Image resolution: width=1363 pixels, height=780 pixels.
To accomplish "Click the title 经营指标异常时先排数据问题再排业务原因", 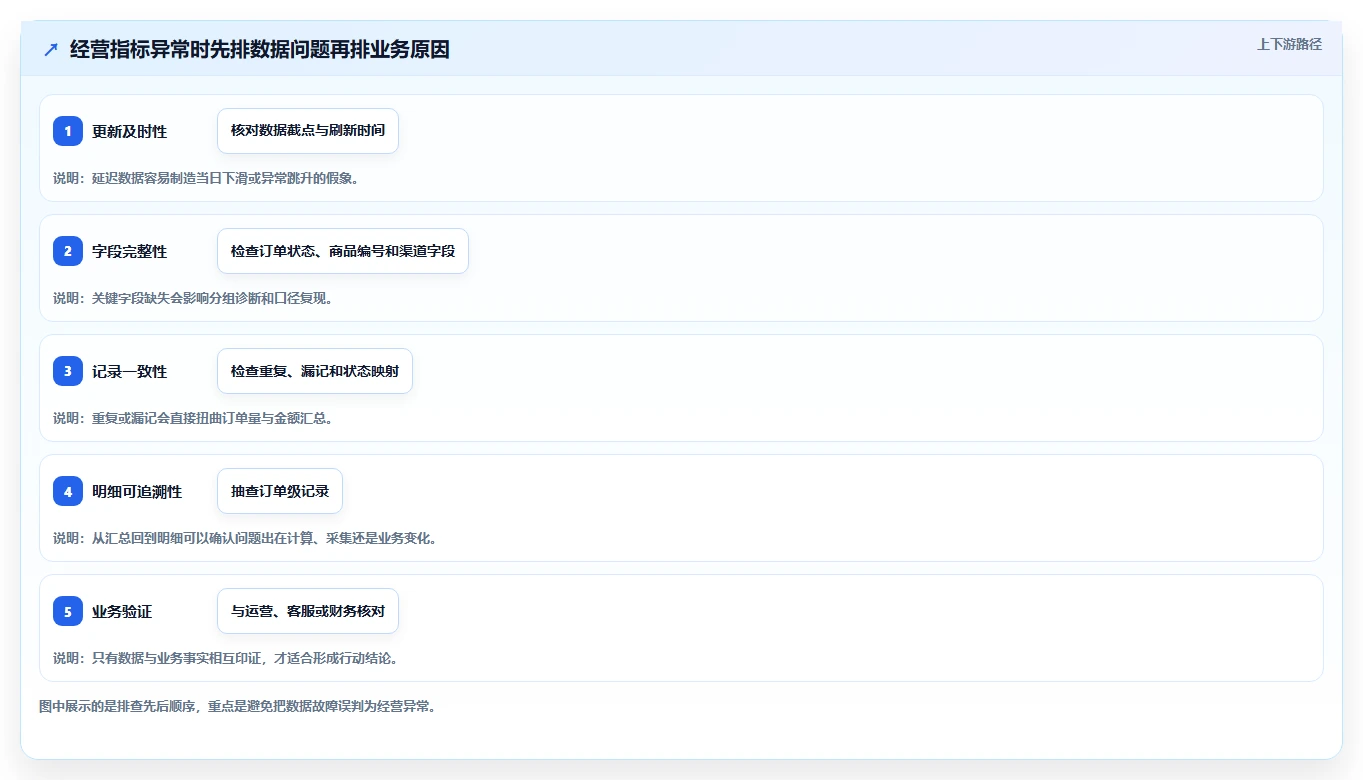I will click(x=260, y=49).
